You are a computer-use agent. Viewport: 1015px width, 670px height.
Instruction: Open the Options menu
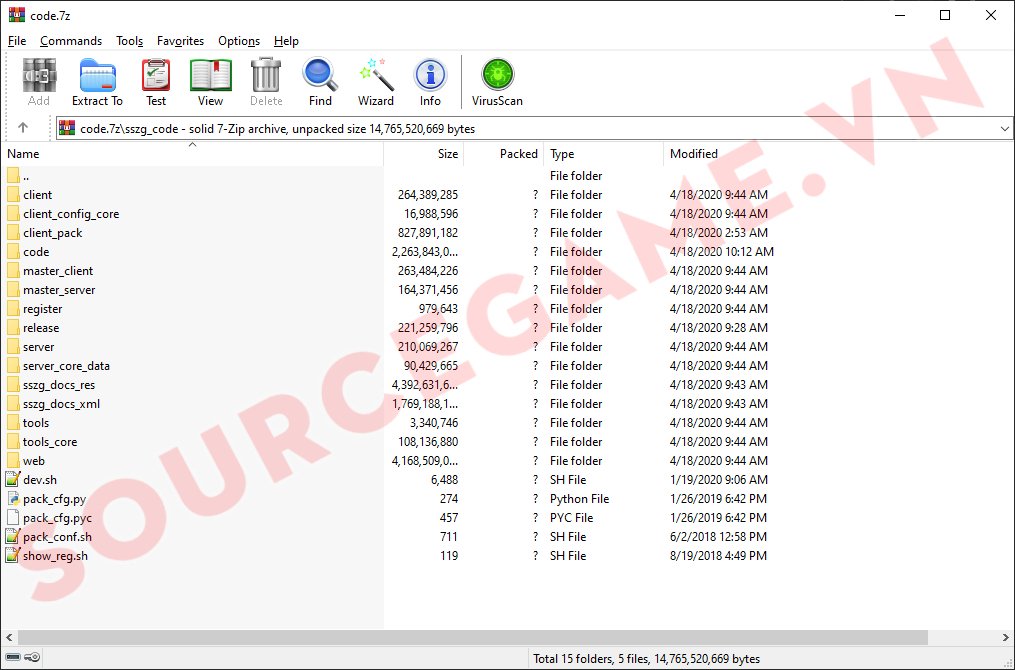(239, 41)
